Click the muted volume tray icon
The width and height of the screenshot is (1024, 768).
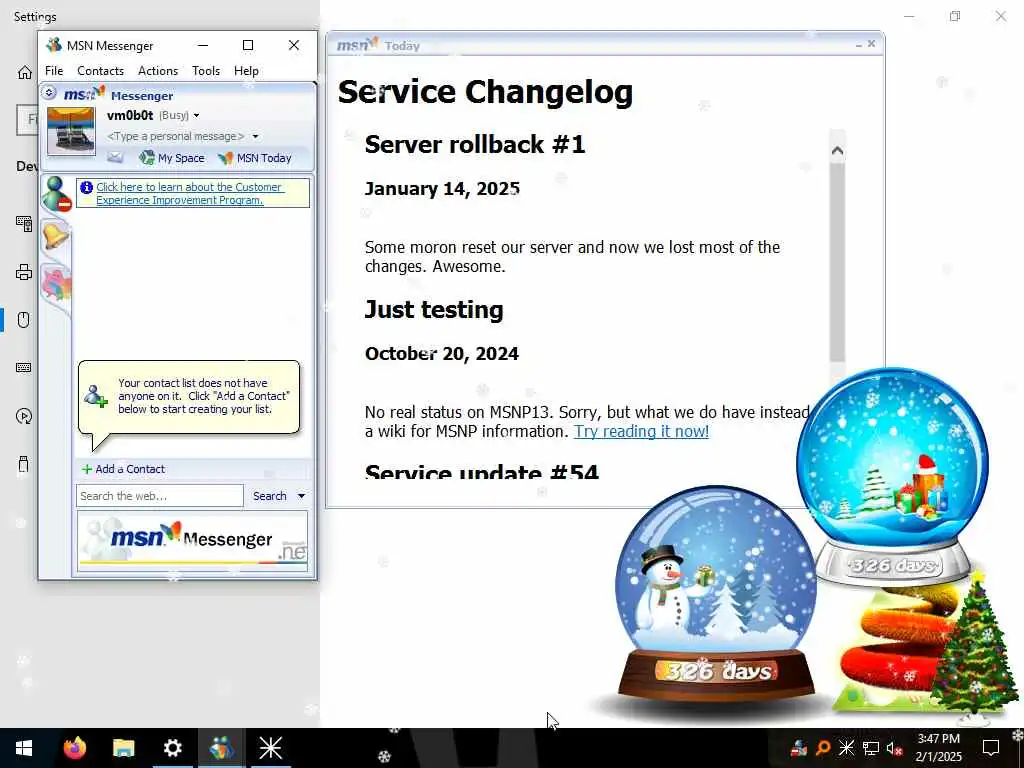[894, 748]
